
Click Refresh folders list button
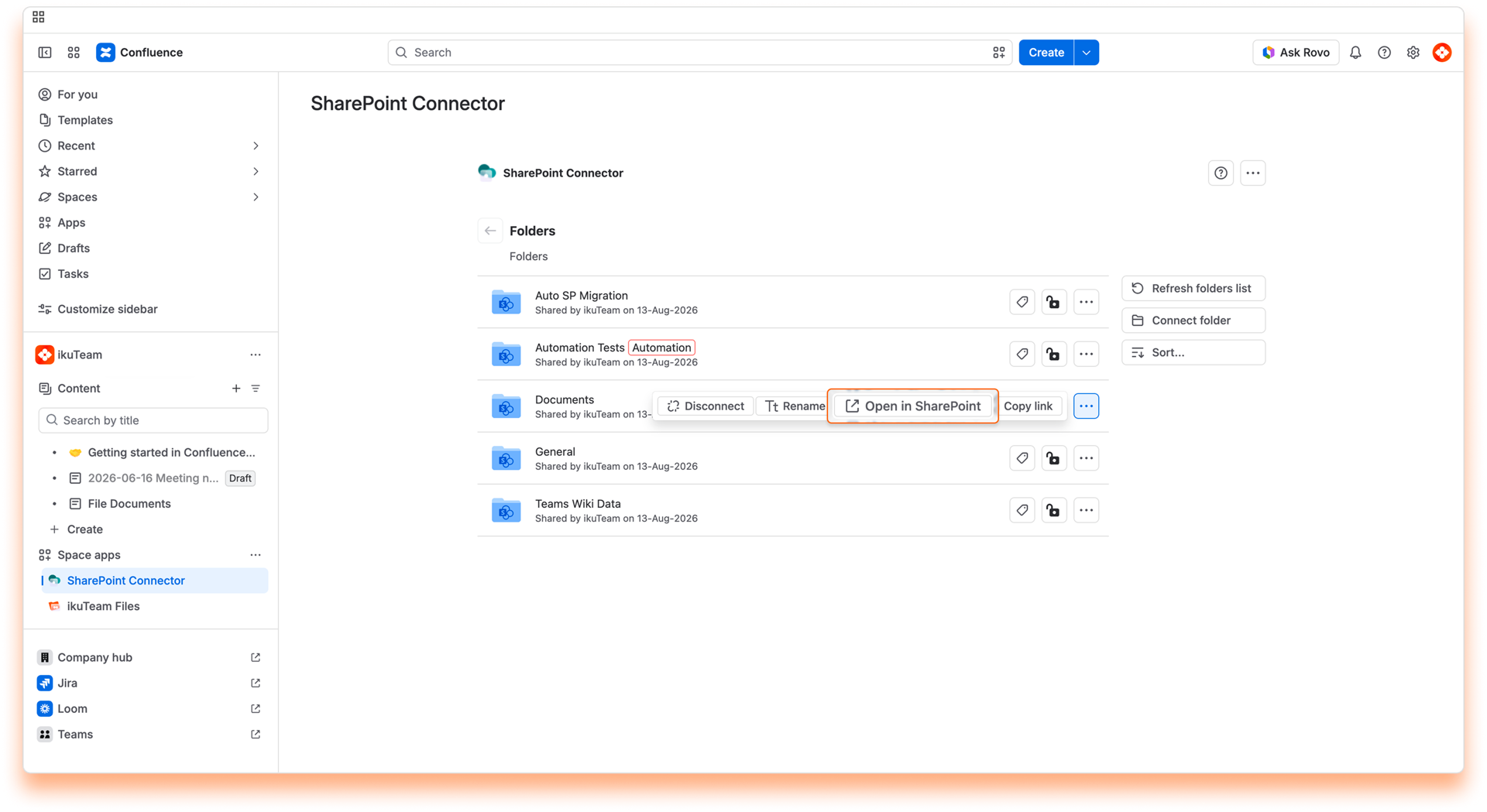[x=1193, y=288]
